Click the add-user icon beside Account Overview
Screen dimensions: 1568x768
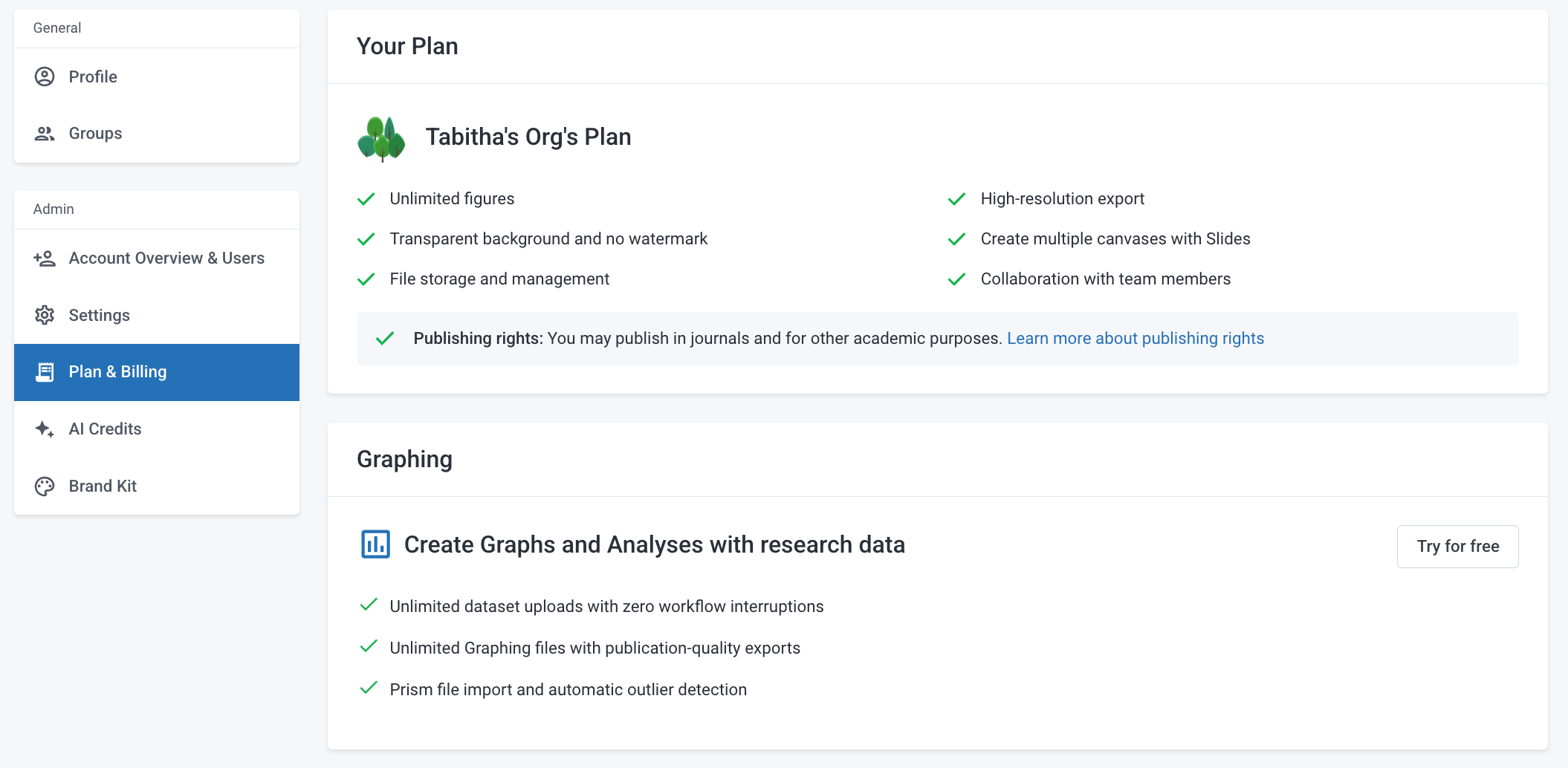(x=45, y=258)
